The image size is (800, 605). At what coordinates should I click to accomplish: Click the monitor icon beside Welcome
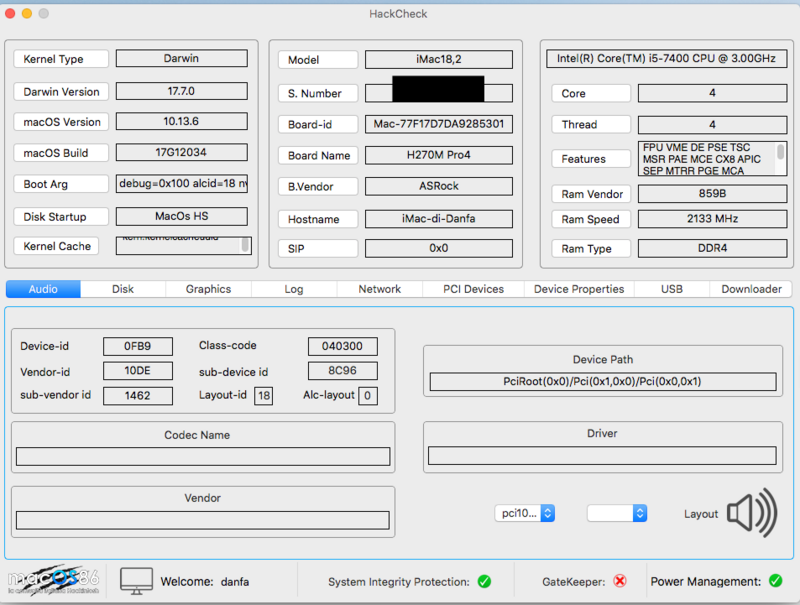(136, 581)
